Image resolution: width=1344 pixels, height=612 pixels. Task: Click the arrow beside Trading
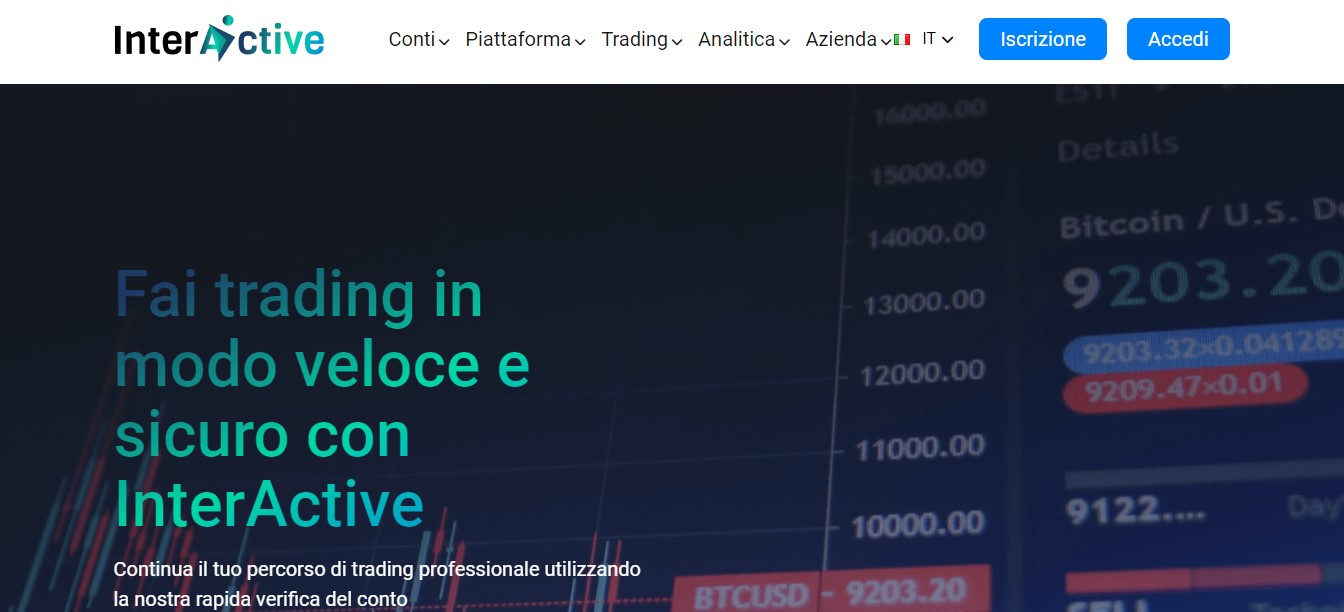click(677, 41)
